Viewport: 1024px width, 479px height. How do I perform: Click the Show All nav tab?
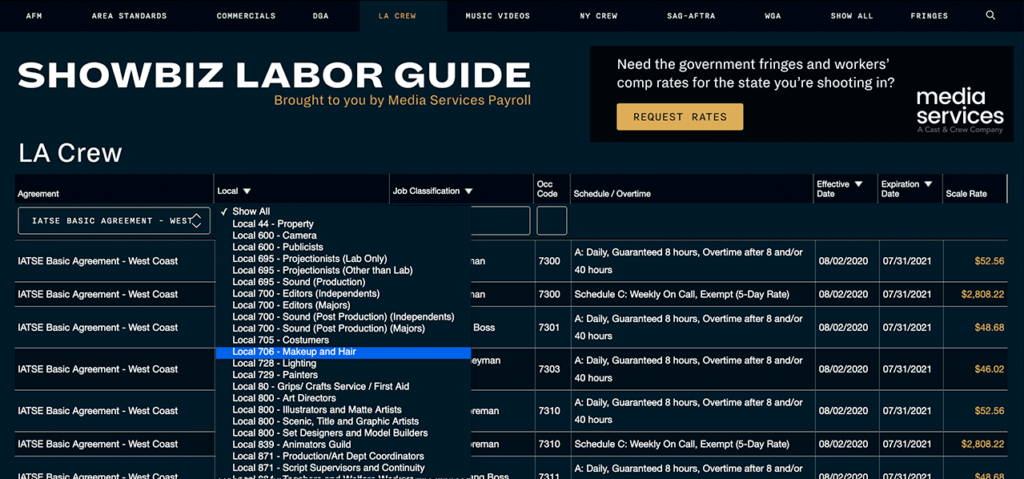coord(852,16)
